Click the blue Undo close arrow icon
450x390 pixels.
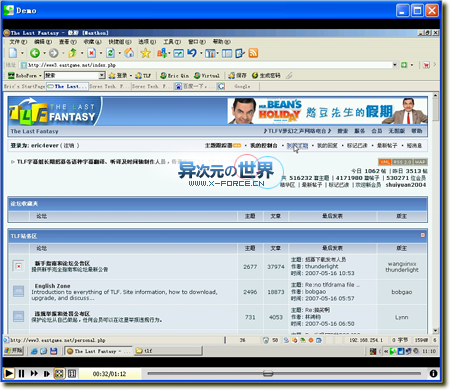pyautogui.click(x=192, y=53)
